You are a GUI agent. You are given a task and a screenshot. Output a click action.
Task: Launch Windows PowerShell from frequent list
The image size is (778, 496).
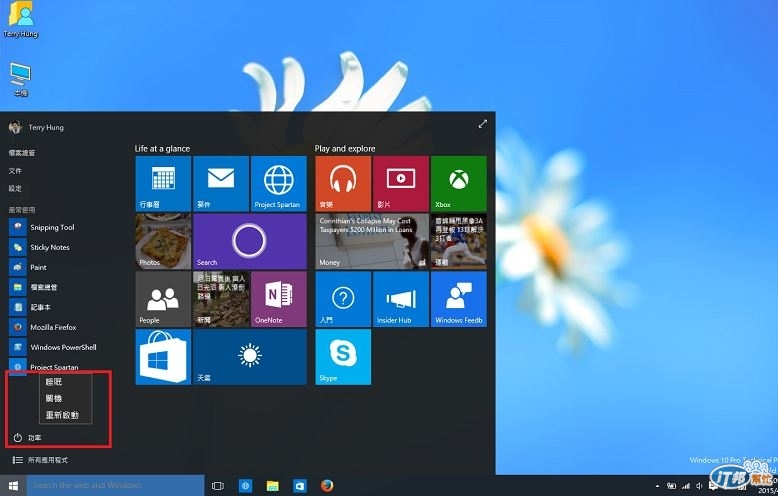[53, 347]
